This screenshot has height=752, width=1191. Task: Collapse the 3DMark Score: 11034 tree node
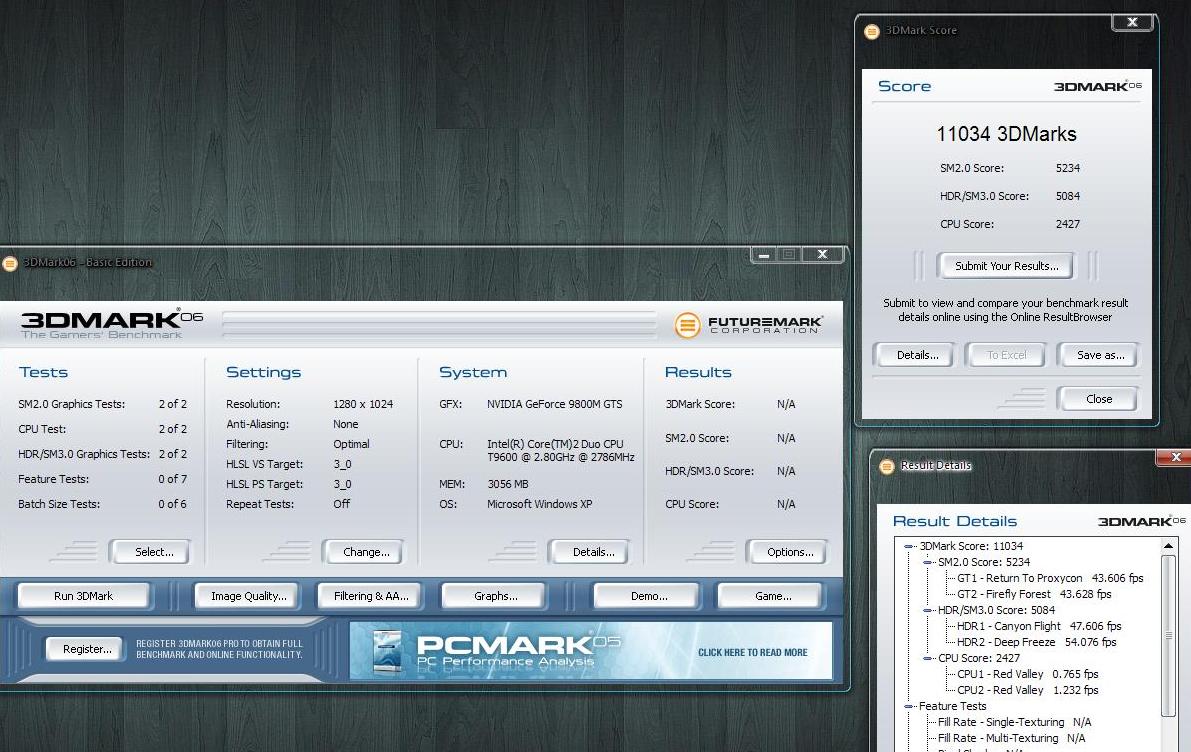tap(908, 546)
